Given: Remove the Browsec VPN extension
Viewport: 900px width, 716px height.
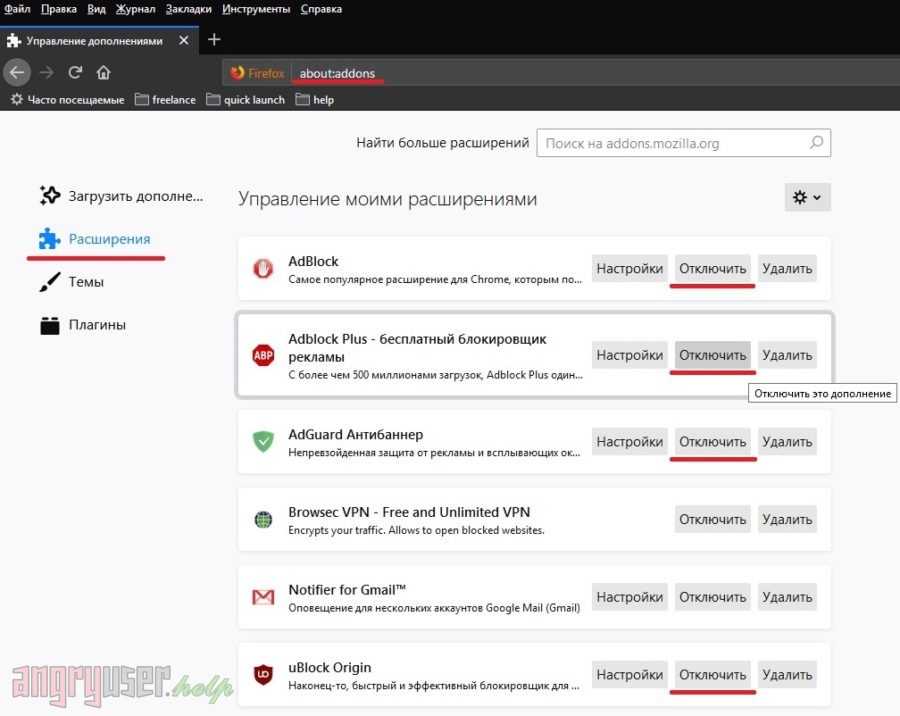Looking at the screenshot, I should [787, 519].
